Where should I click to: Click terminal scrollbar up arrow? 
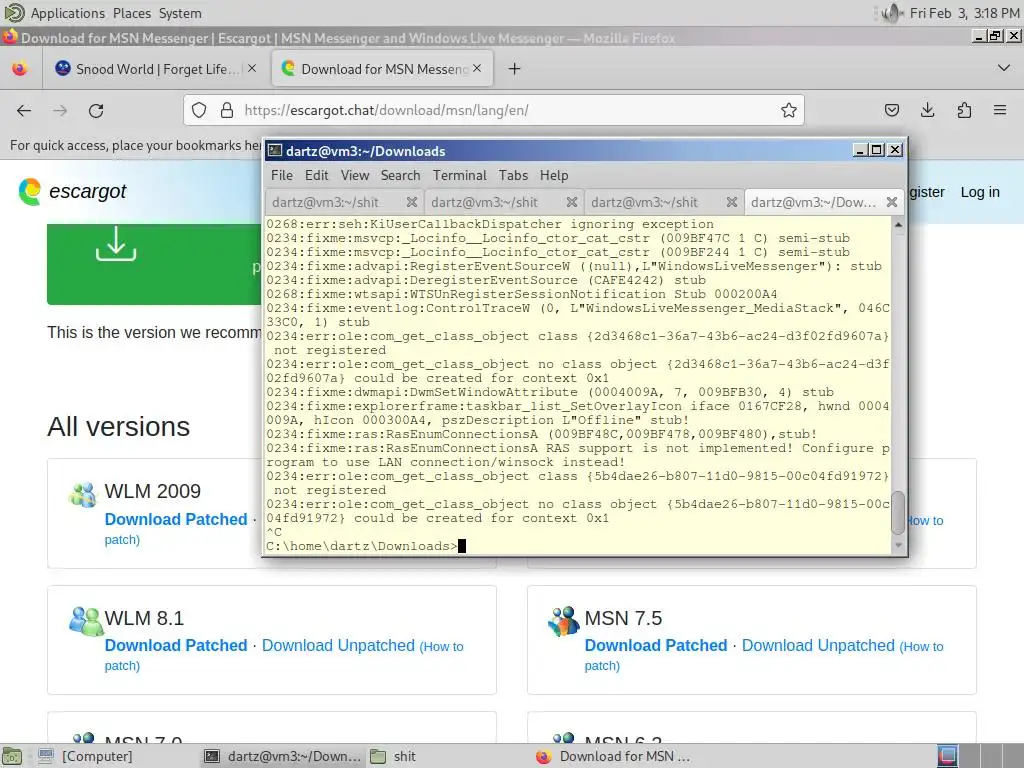tap(899, 225)
